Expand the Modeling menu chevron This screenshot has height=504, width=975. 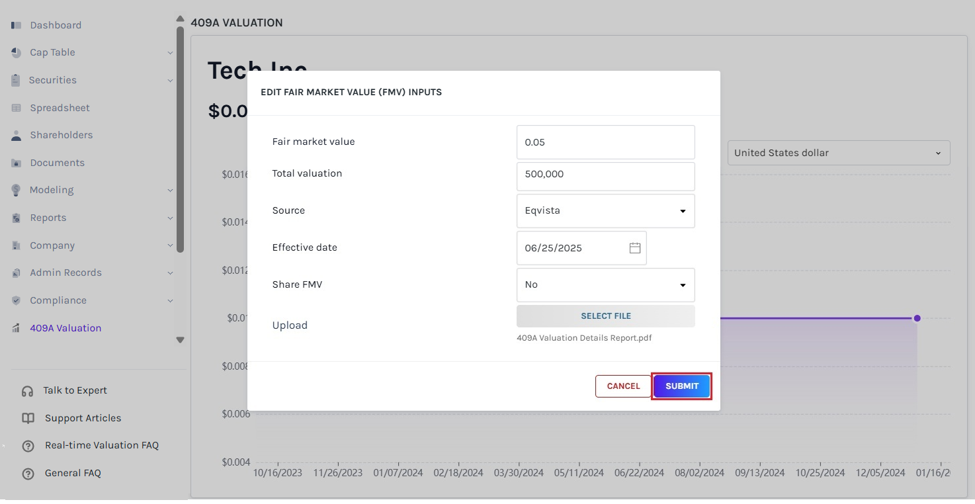[x=170, y=190]
